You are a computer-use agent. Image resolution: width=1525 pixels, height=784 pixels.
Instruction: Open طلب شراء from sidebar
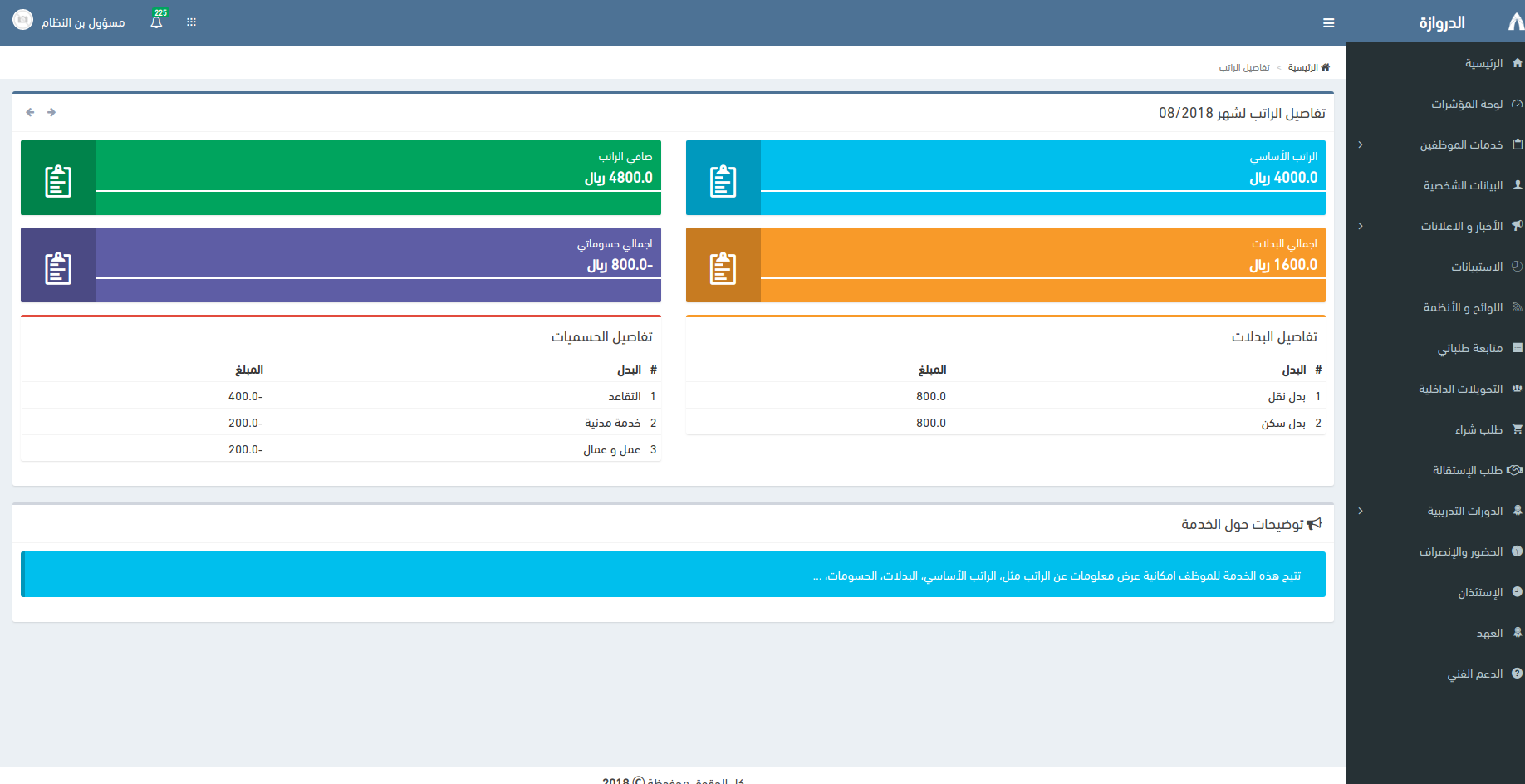(x=1478, y=429)
